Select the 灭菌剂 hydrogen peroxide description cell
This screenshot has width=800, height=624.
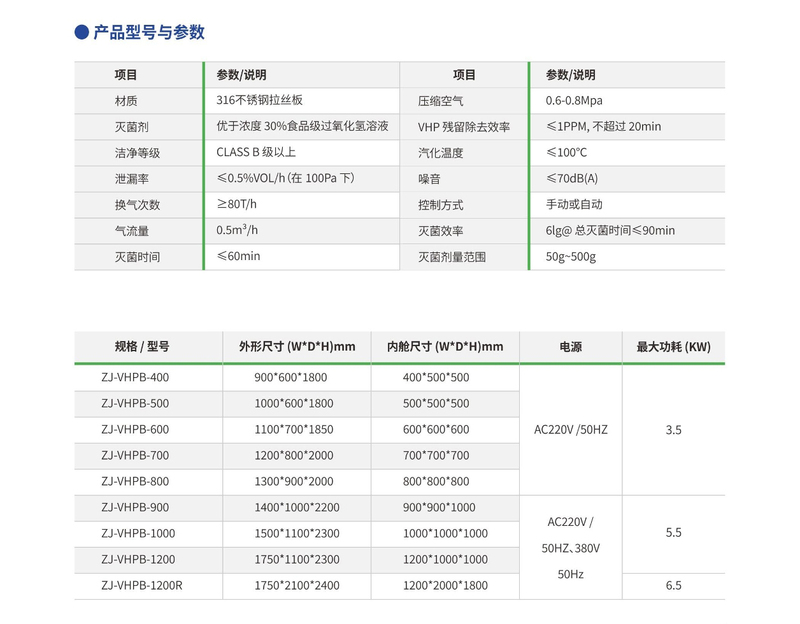[301, 126]
